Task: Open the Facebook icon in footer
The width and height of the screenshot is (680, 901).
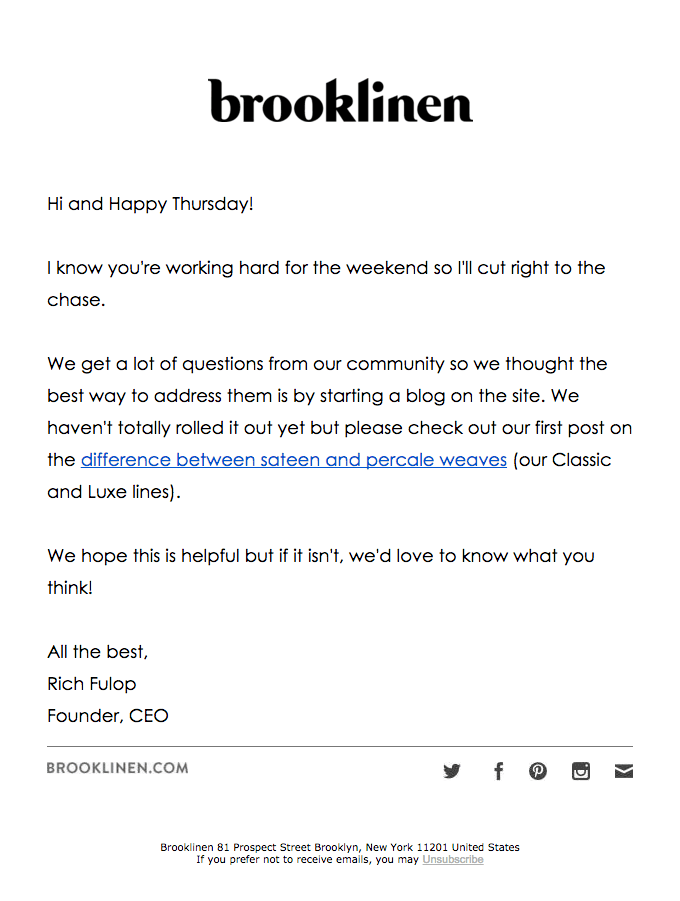Action: pos(498,771)
